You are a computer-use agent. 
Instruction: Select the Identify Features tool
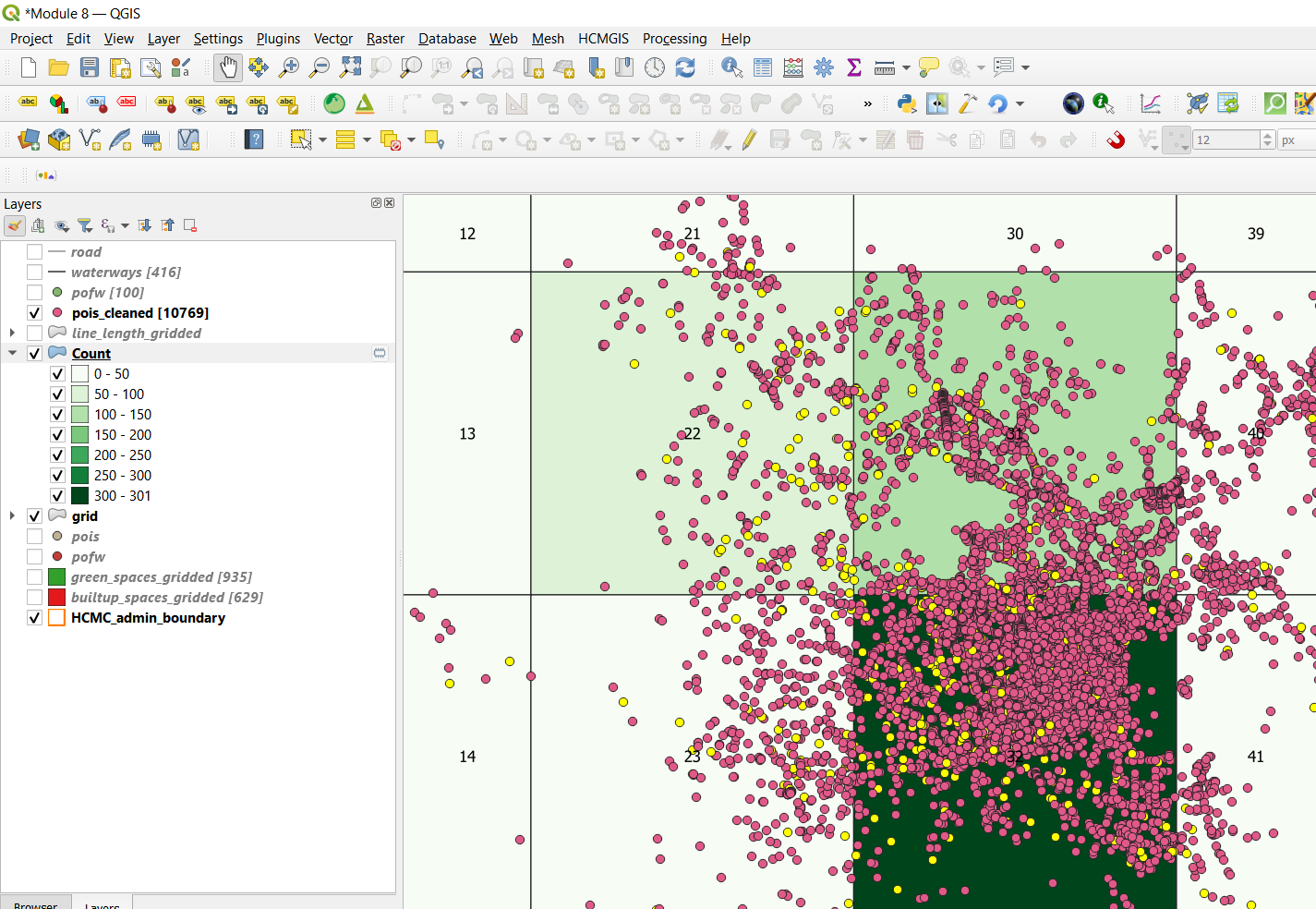(x=732, y=67)
